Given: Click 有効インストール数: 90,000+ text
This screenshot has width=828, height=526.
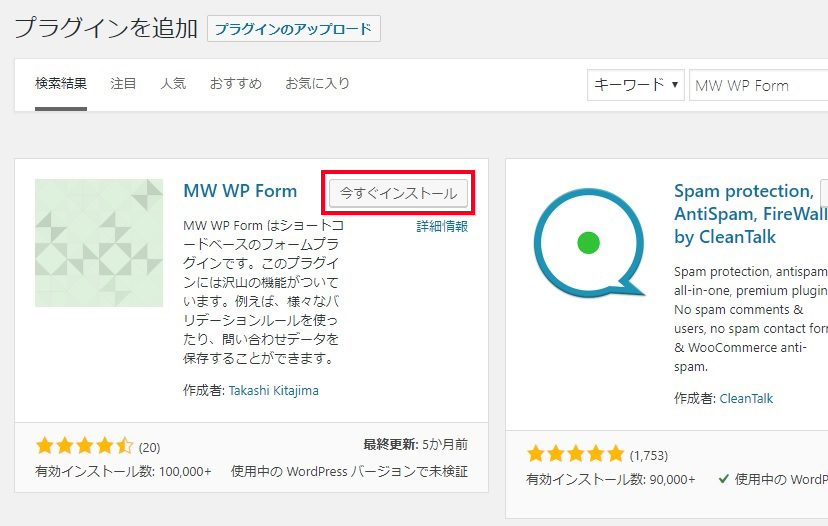Looking at the screenshot, I should (x=611, y=479).
